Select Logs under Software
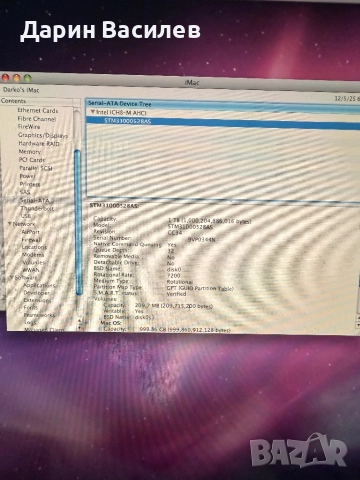 30,322
